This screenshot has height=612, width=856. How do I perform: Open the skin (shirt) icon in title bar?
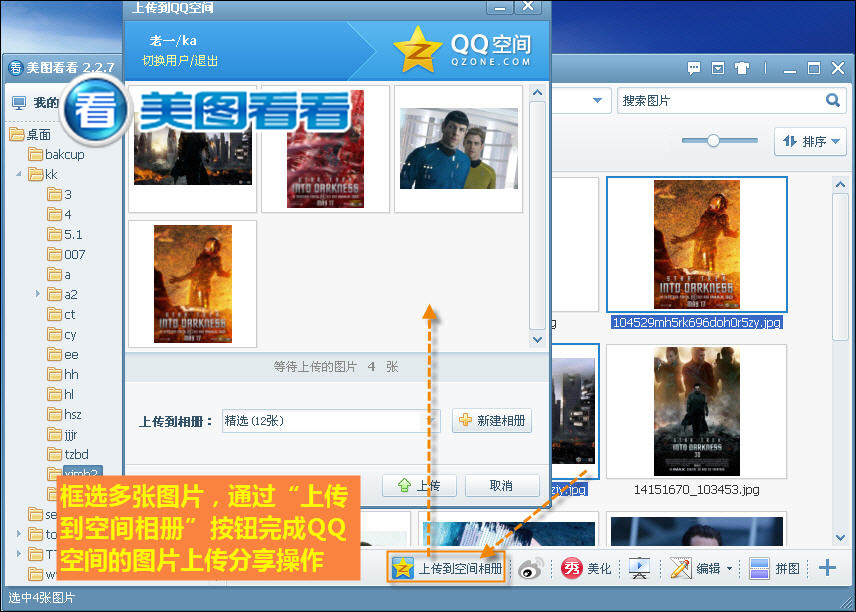coord(741,68)
